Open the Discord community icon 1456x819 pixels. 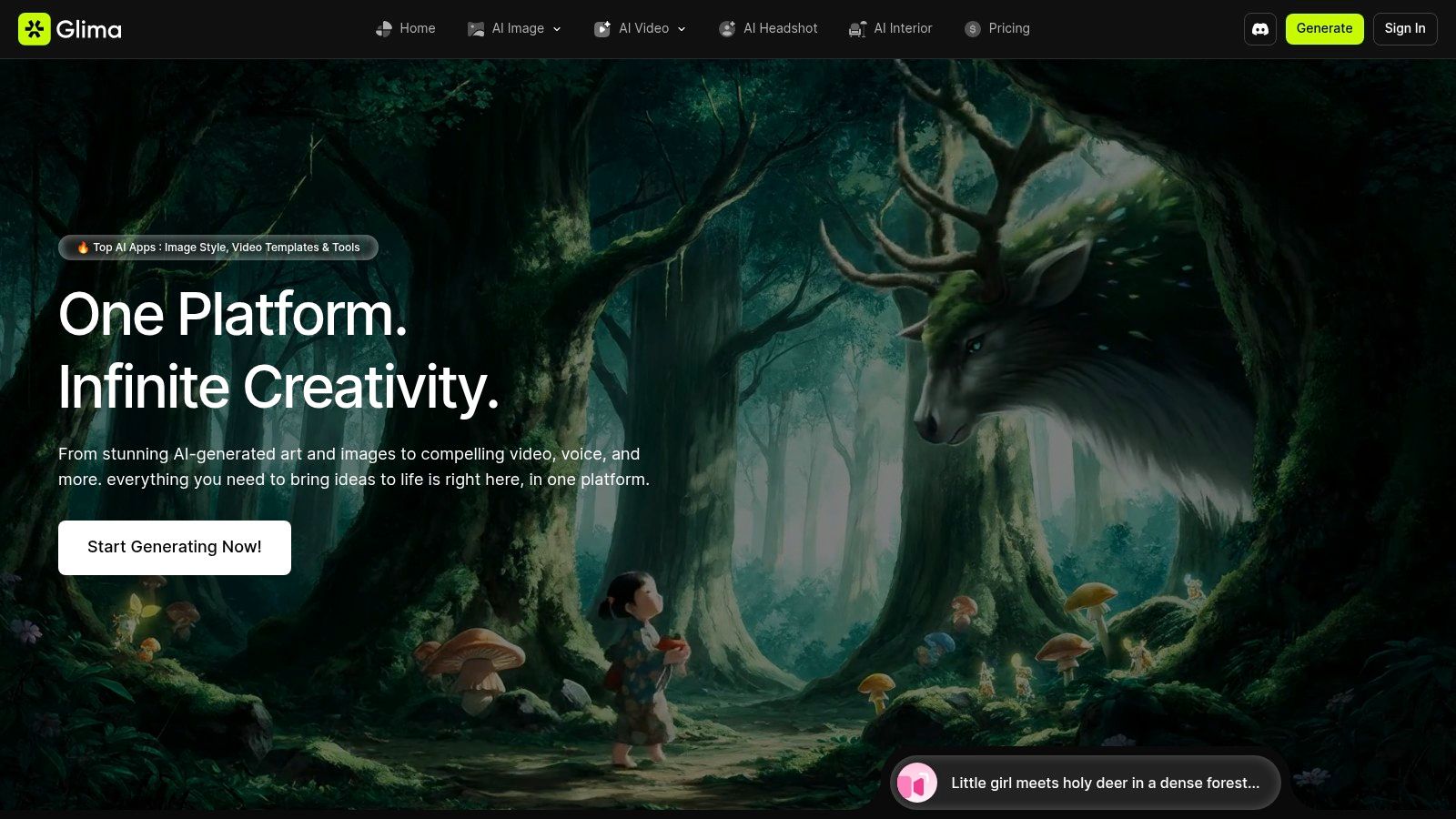click(1260, 29)
